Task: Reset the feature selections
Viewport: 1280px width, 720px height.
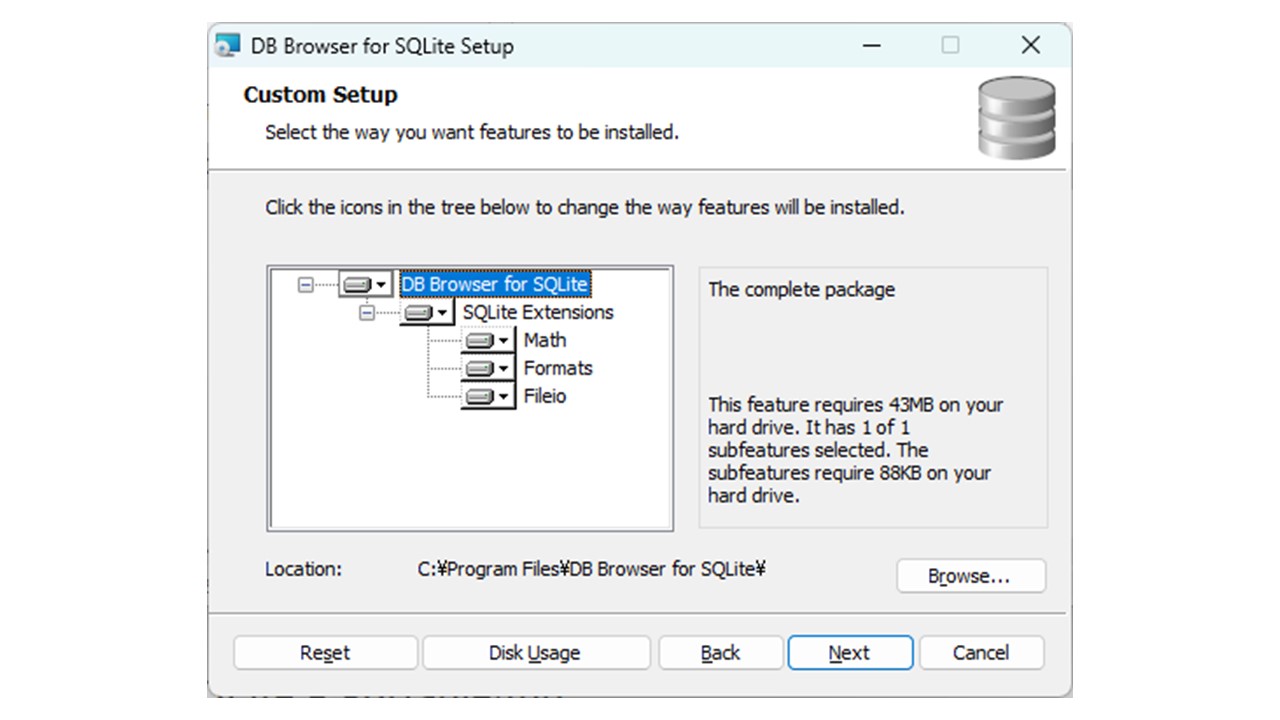Action: [324, 652]
